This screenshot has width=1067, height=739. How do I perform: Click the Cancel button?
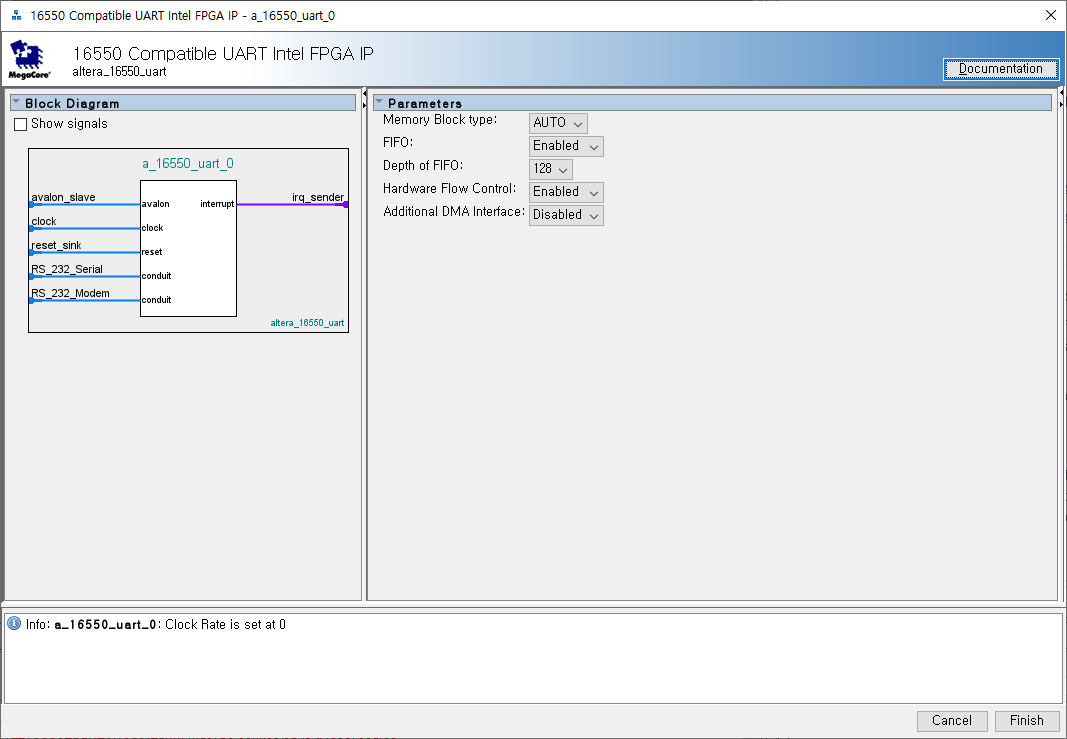click(x=952, y=721)
